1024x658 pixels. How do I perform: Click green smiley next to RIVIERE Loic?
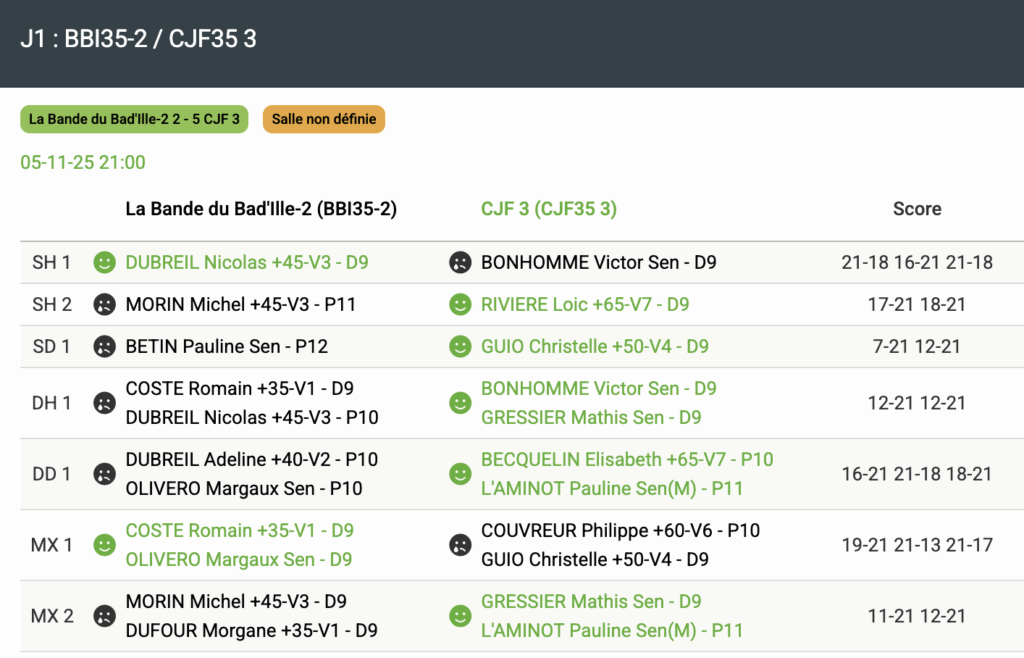click(460, 305)
